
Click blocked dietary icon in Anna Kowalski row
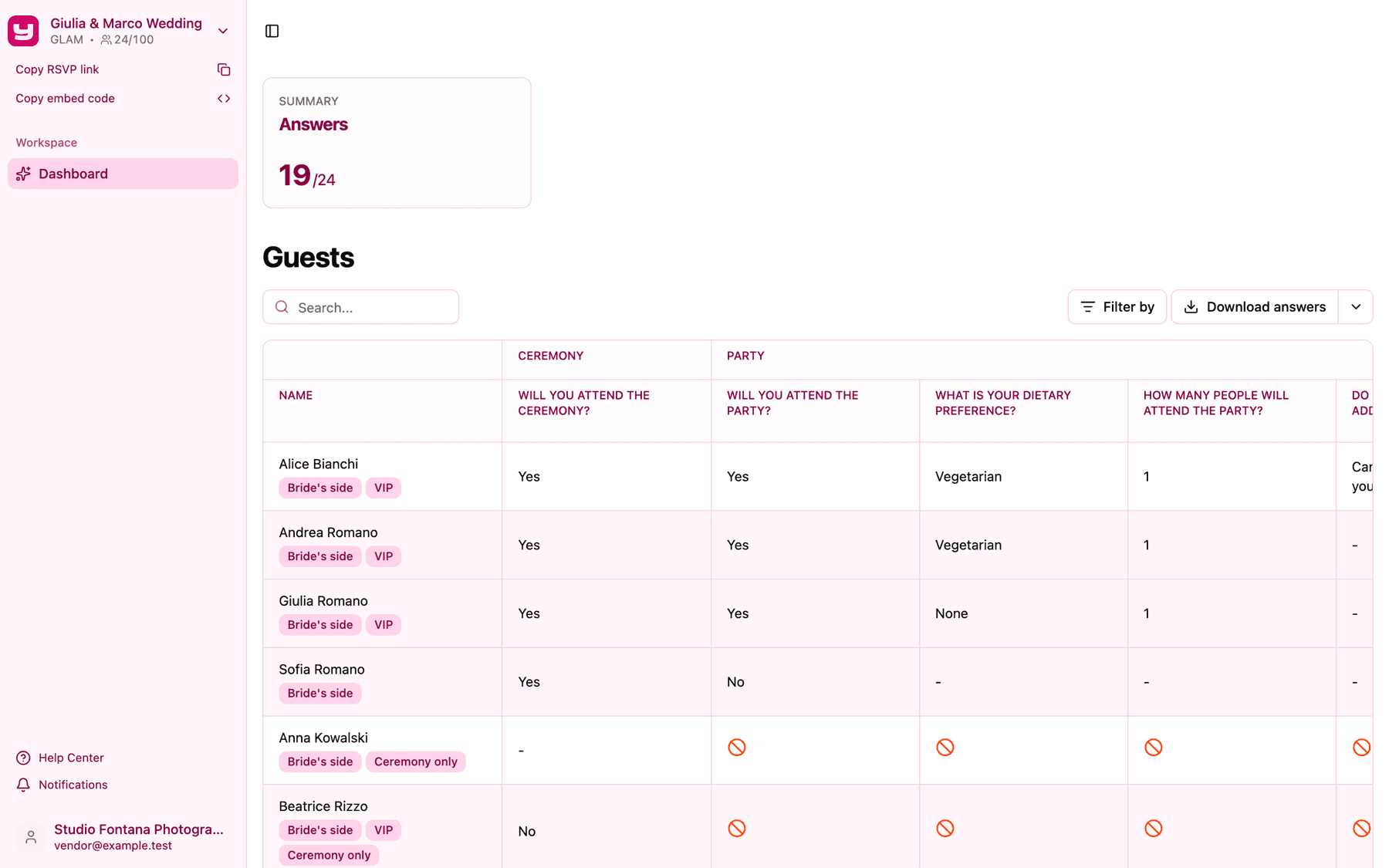point(945,748)
